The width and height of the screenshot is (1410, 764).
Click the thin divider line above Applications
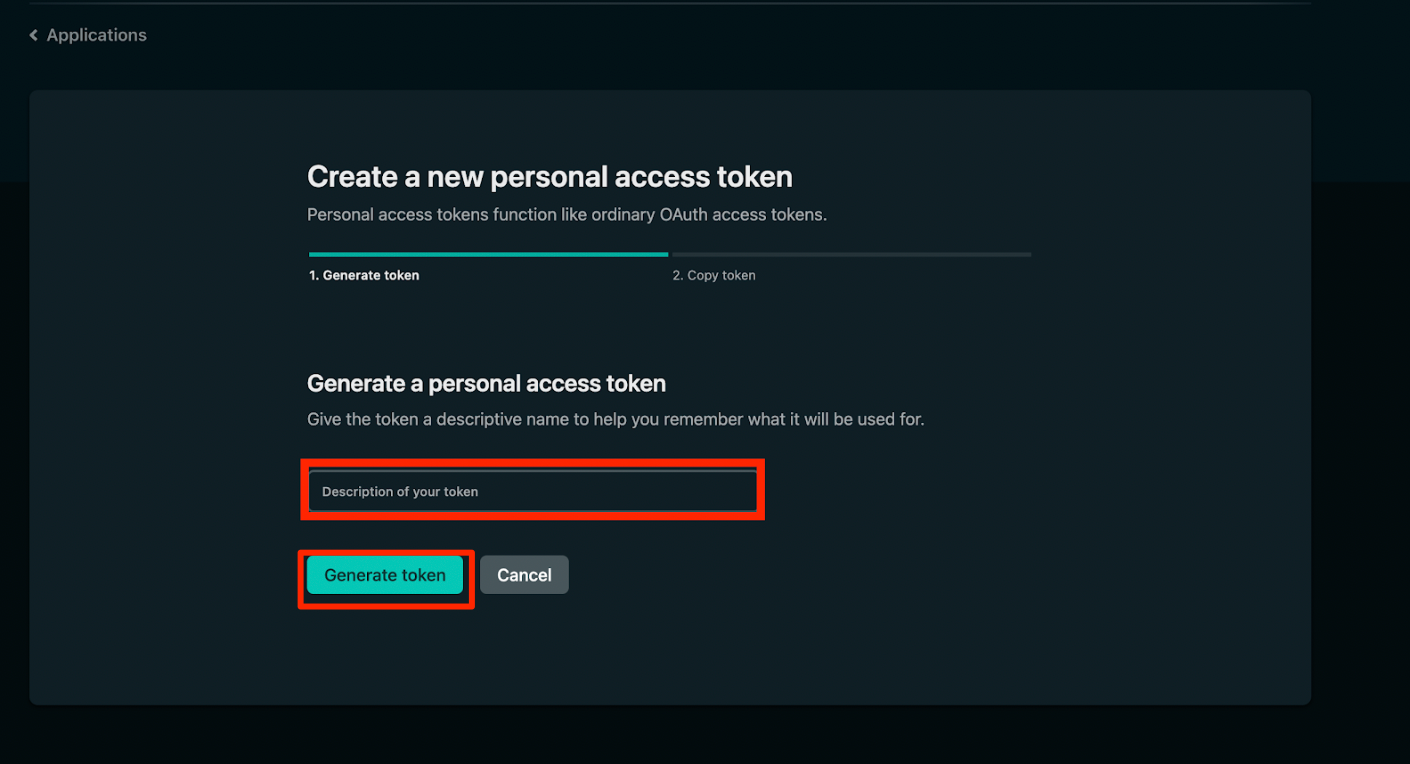[670, 4]
